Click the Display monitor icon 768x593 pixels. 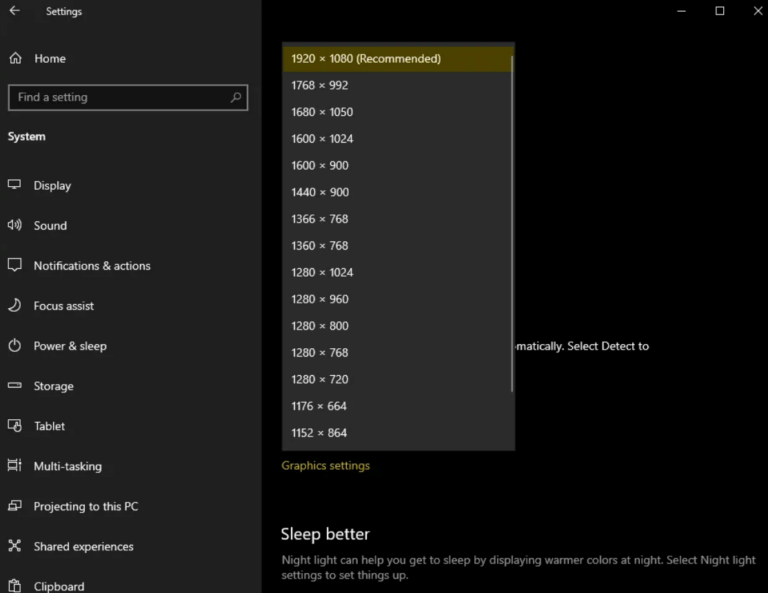tap(14, 185)
